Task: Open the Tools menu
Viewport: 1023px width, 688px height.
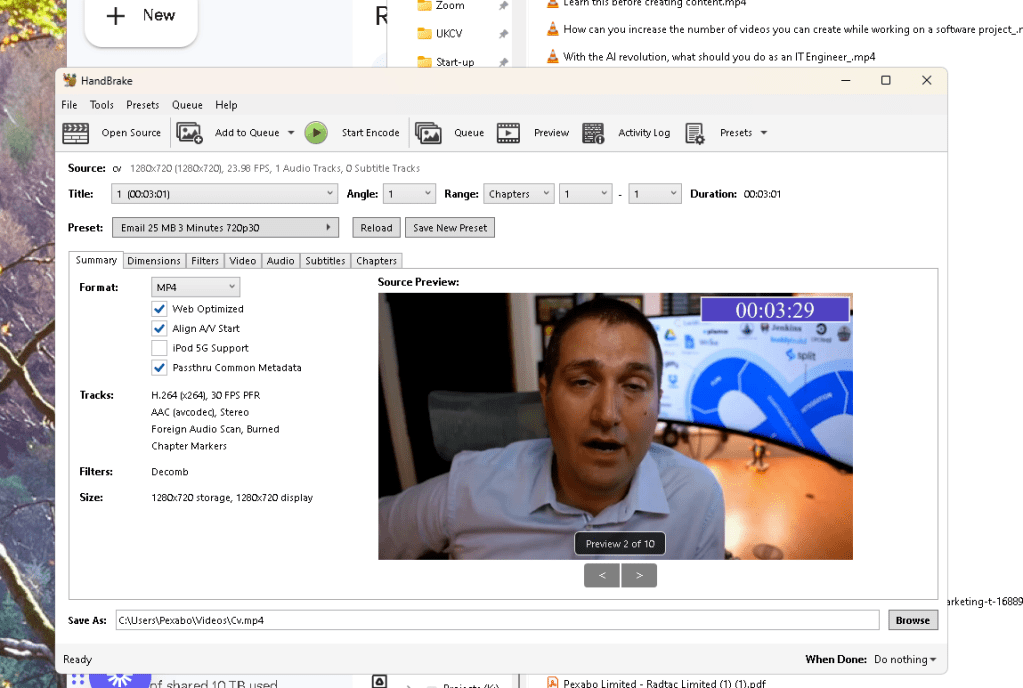Action: point(102,105)
